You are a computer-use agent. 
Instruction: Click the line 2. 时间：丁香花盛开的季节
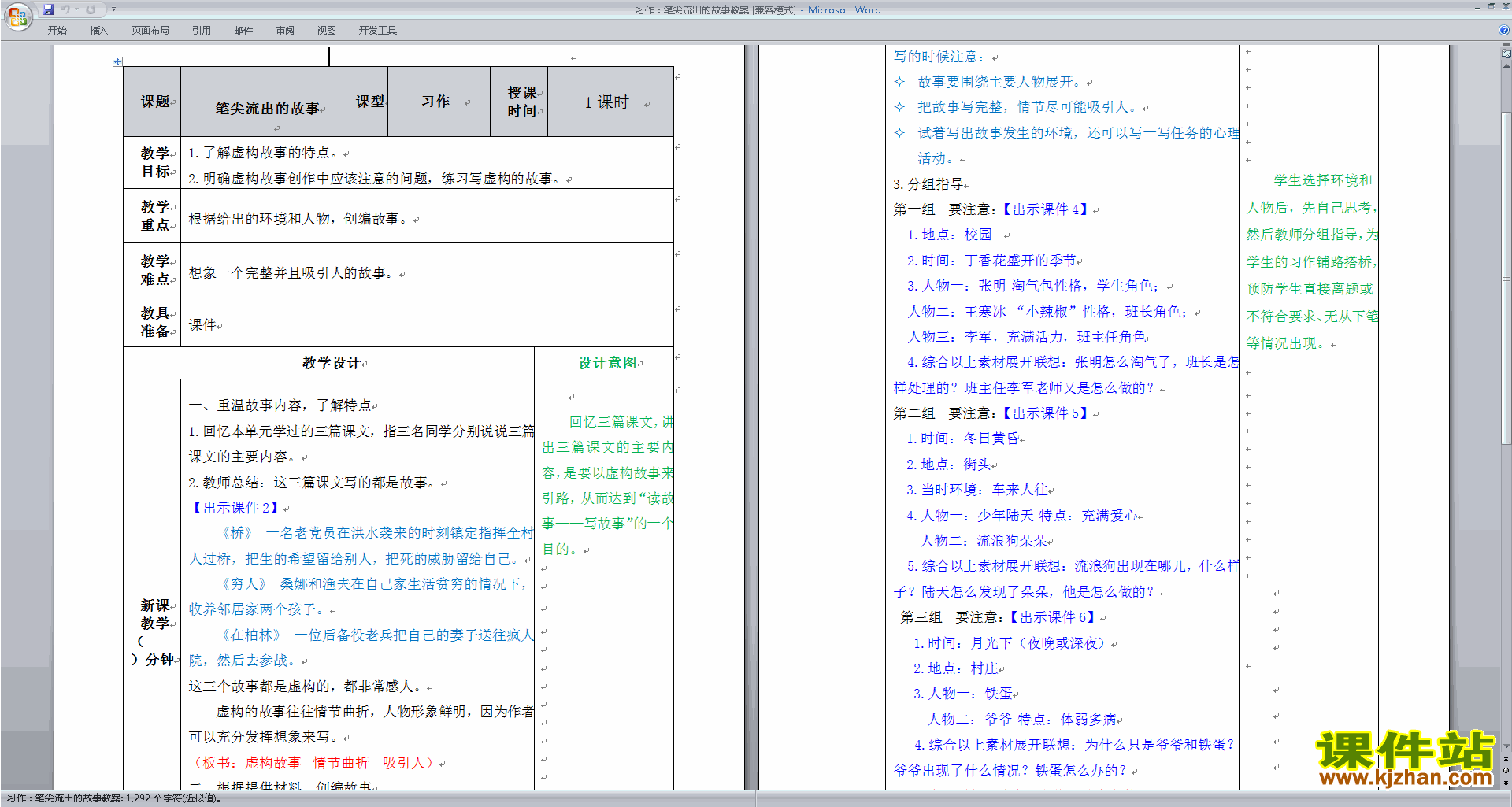pyautogui.click(x=991, y=261)
